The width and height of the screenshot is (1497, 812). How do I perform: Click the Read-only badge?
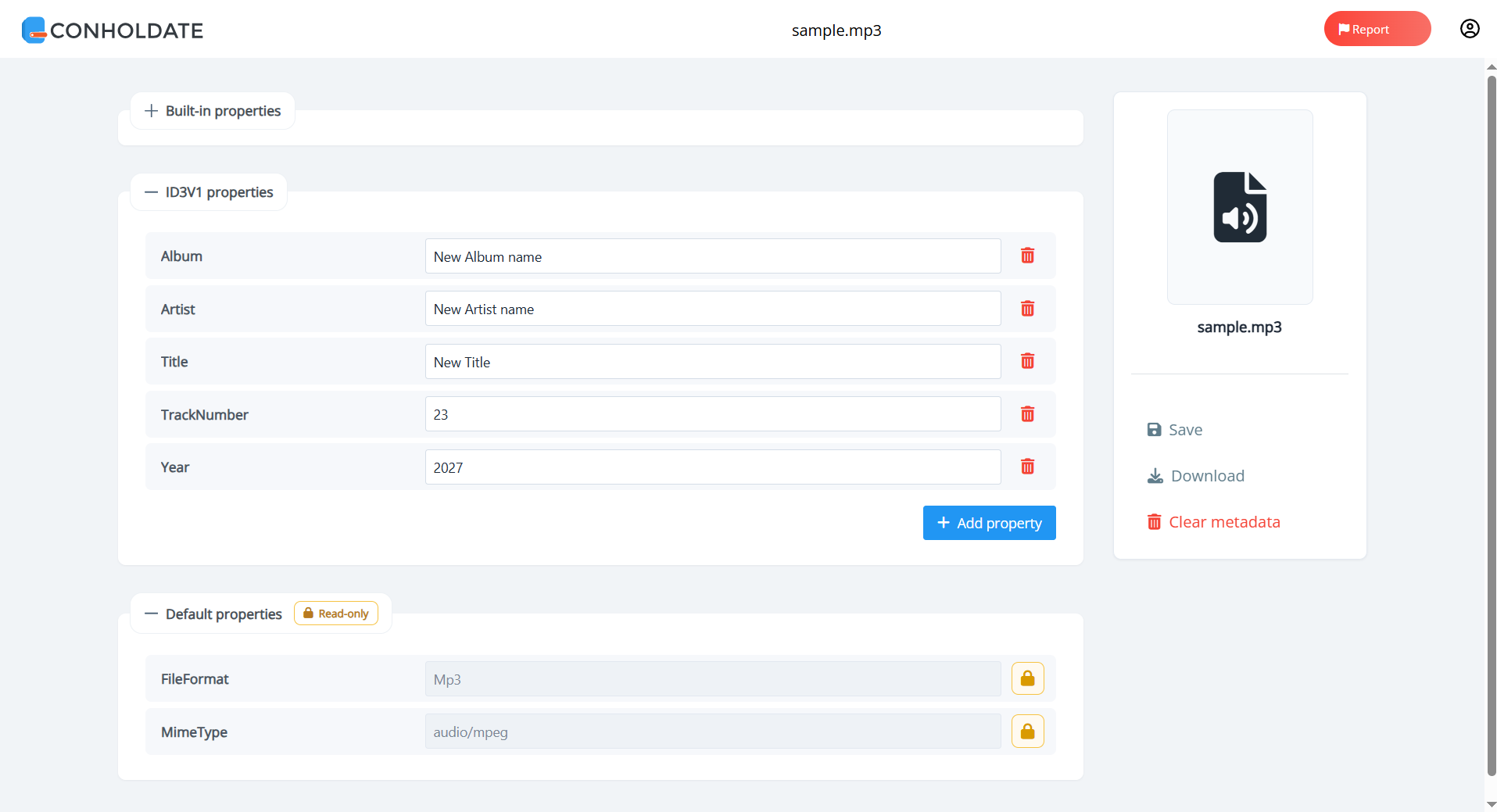pos(336,613)
